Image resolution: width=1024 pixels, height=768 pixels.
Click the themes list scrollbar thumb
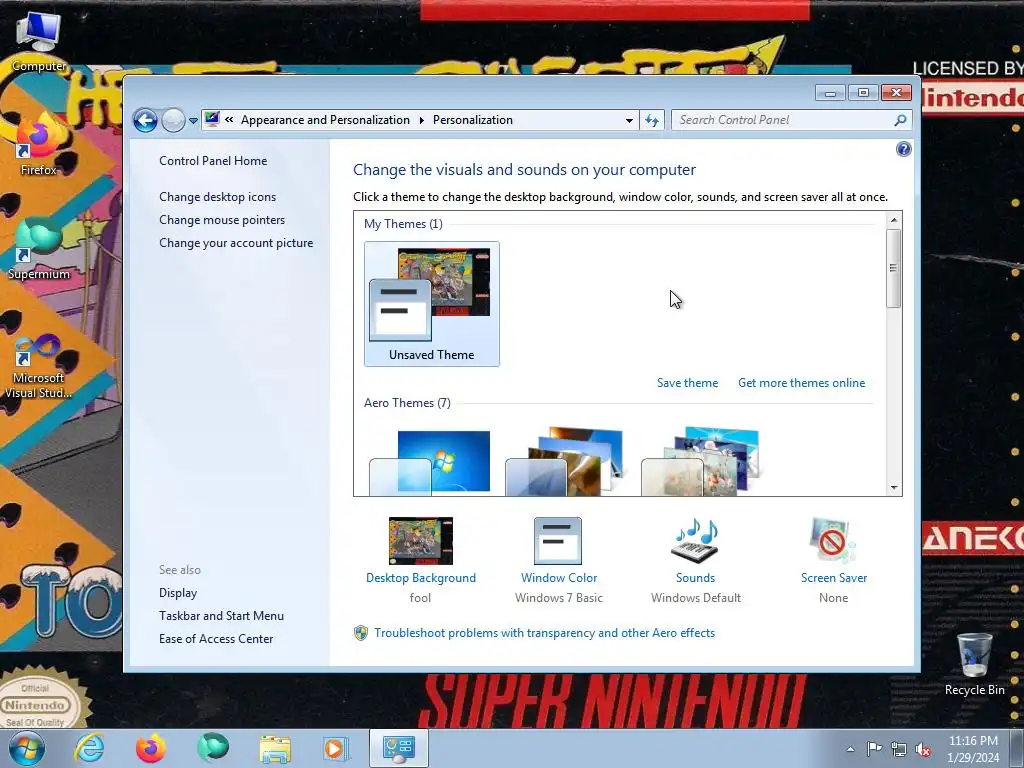(893, 268)
